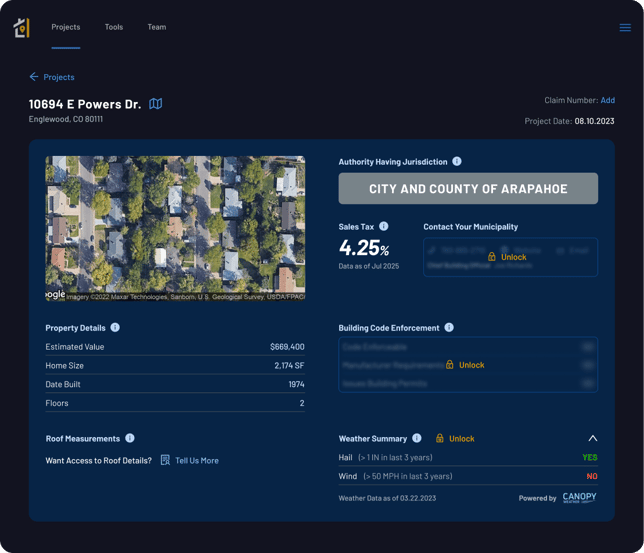Open the aerial satellite property image

[175, 228]
